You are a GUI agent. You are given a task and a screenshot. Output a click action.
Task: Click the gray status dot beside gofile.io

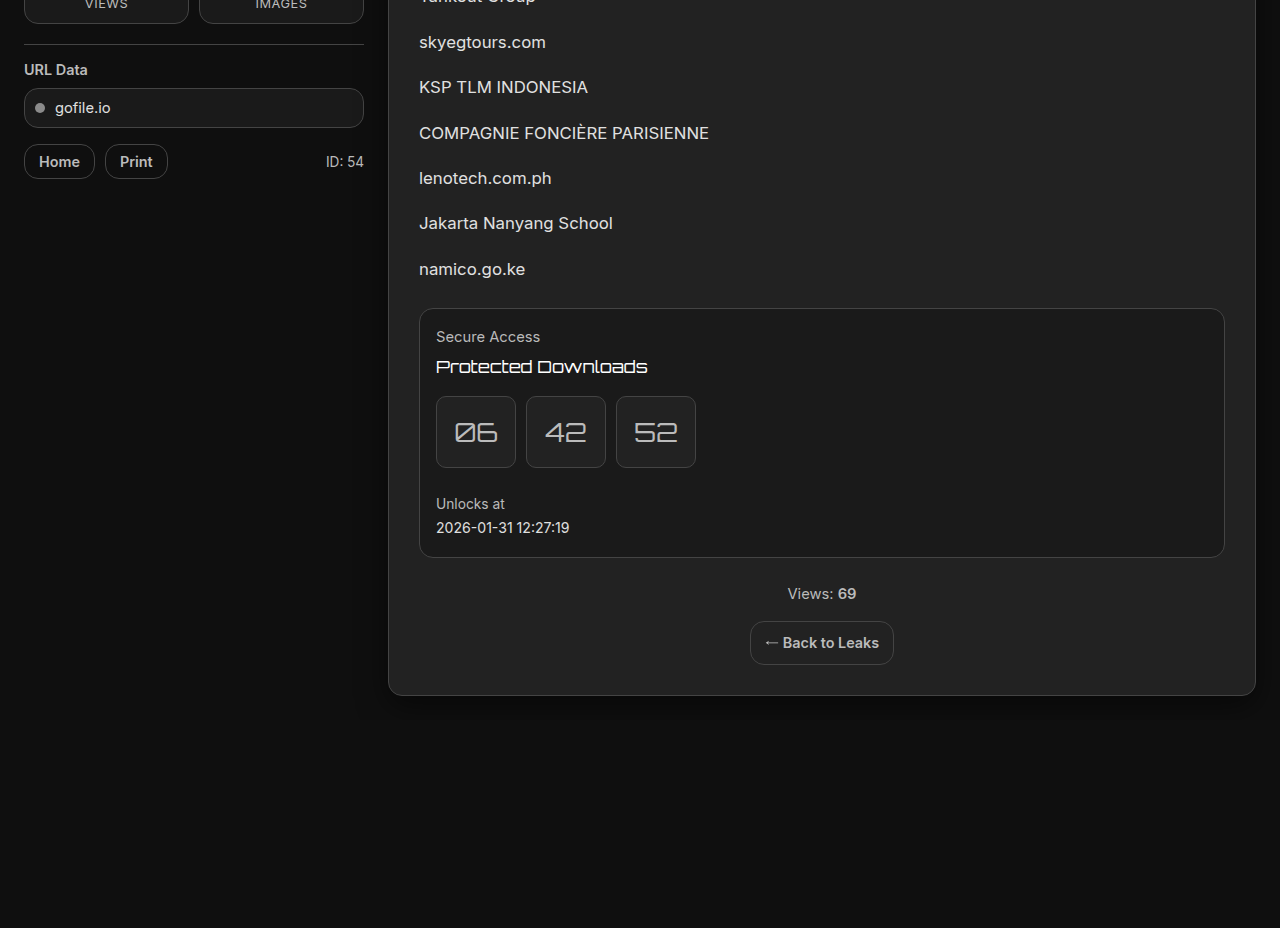point(40,108)
